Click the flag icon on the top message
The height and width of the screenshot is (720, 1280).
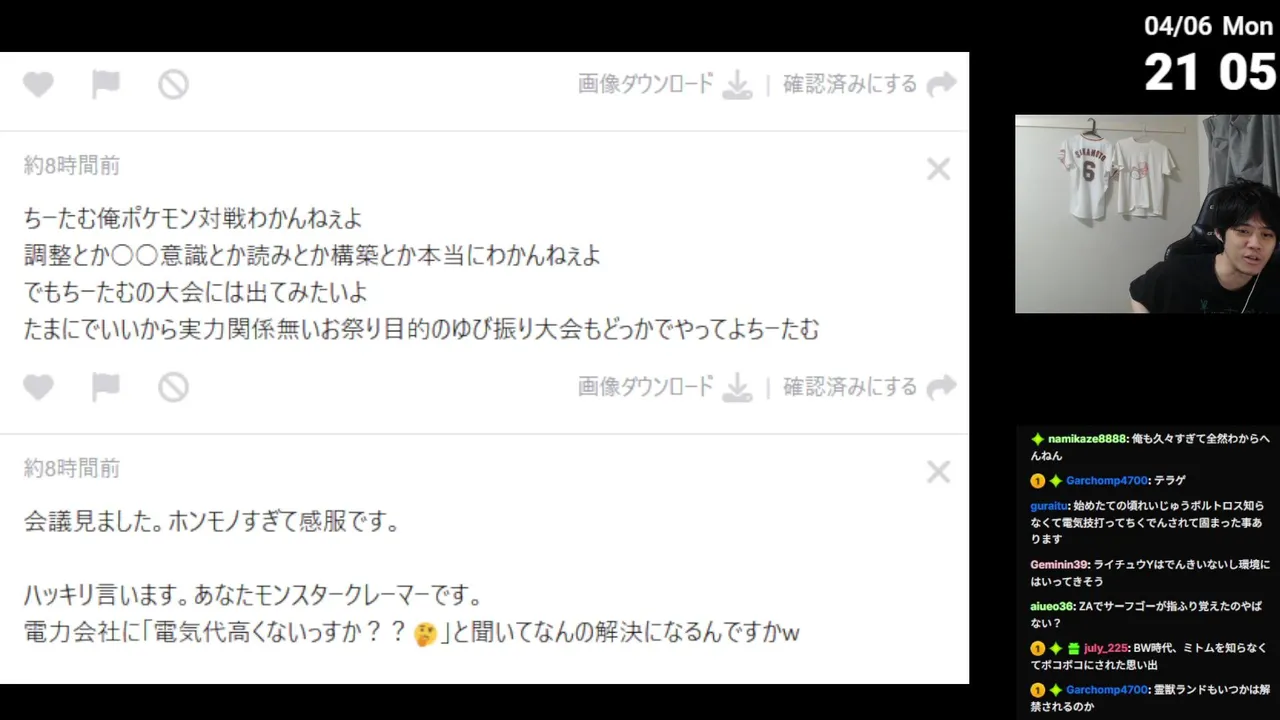coord(106,85)
